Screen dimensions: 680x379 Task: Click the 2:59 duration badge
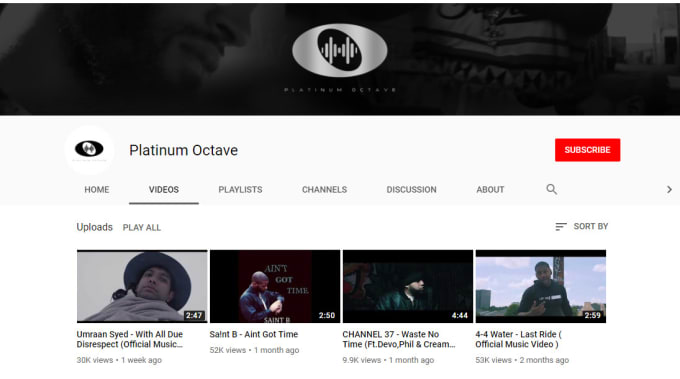pyautogui.click(x=592, y=315)
